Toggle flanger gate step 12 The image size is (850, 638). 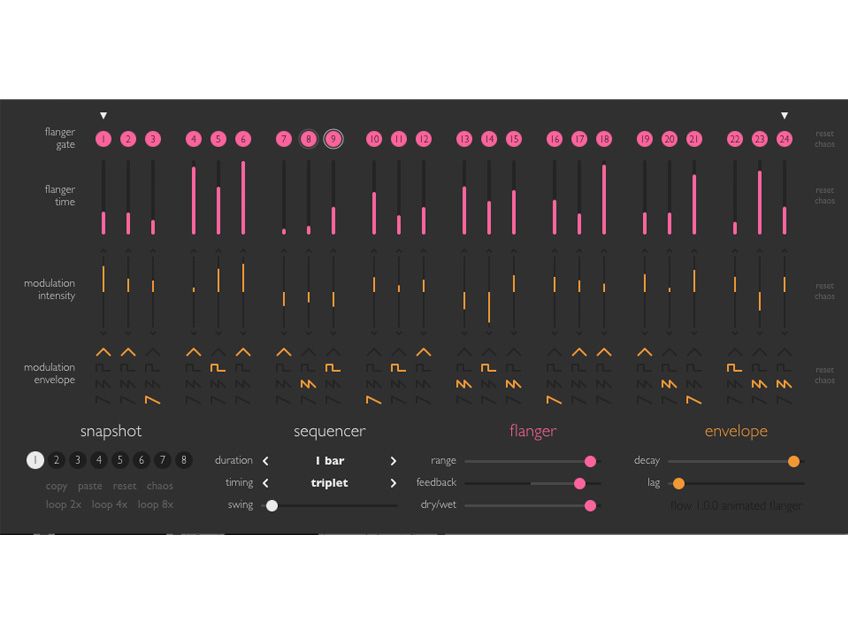tap(423, 139)
